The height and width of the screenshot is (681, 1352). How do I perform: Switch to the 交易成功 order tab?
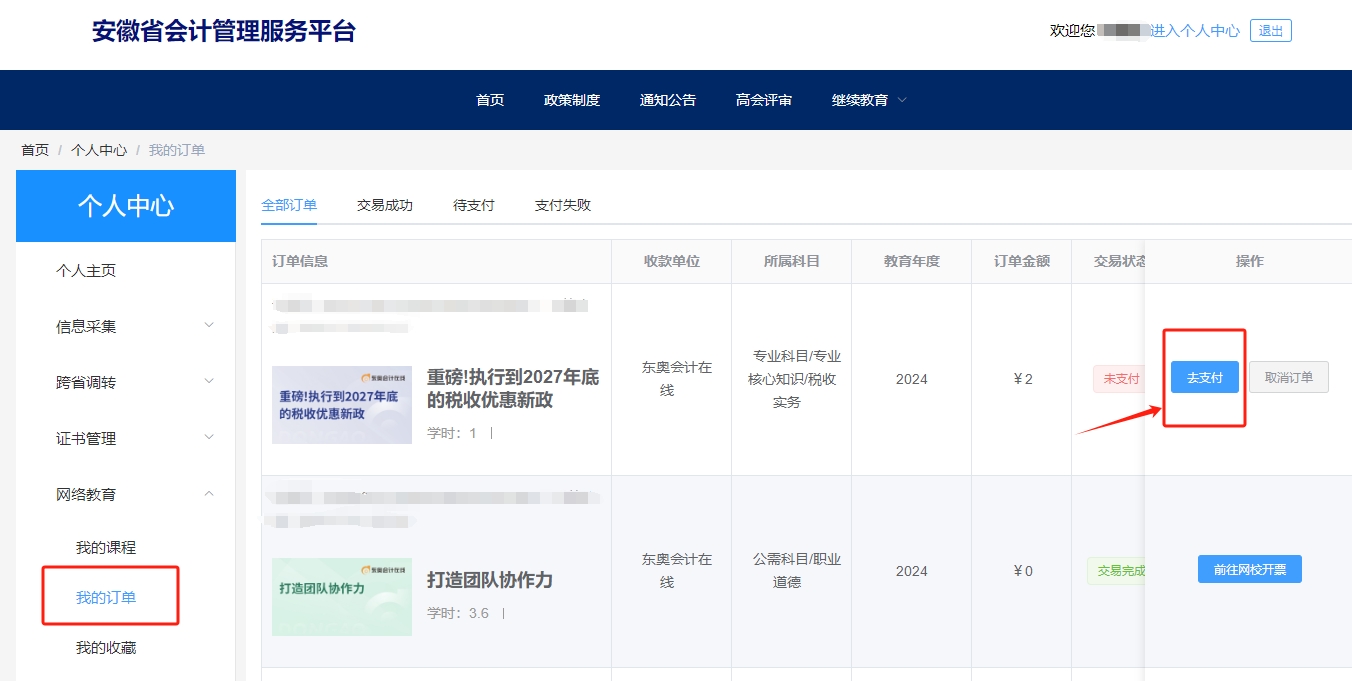(384, 204)
